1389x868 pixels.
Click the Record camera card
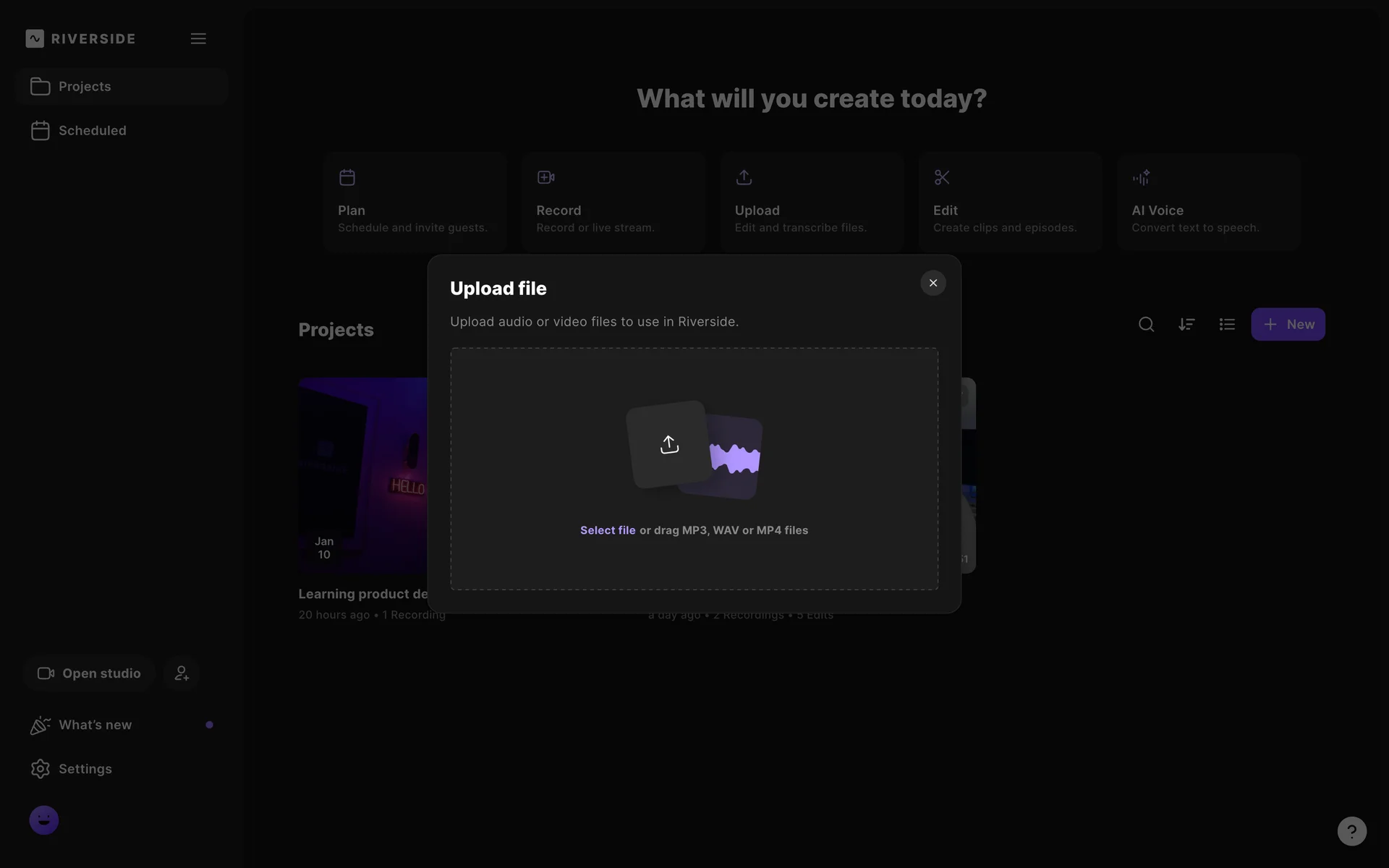click(613, 202)
